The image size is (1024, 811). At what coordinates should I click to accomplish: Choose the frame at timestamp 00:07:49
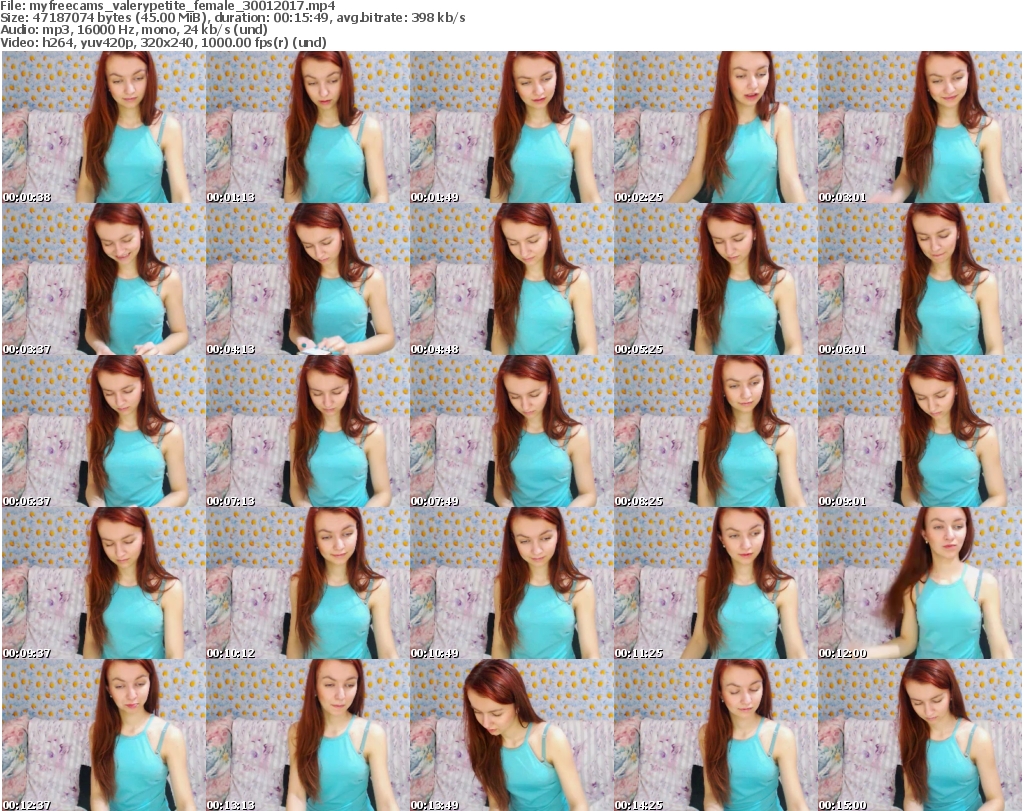point(511,431)
